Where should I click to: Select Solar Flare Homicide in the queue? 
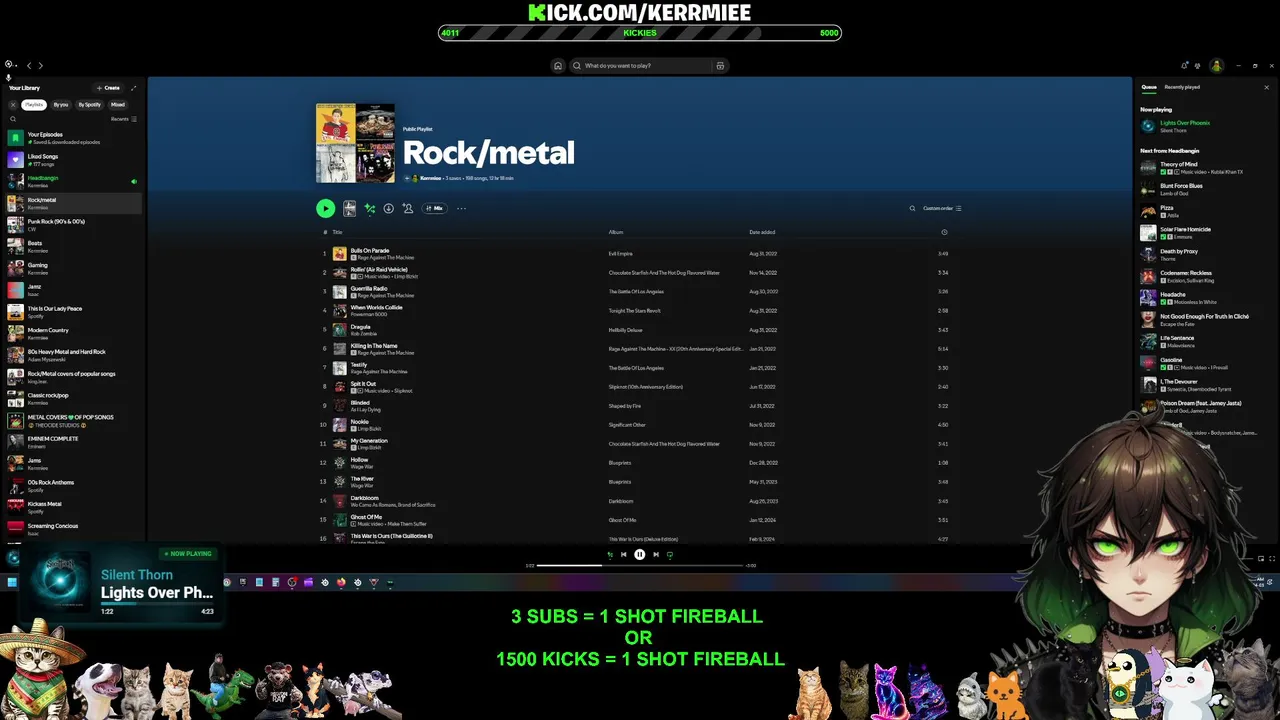1205,233
